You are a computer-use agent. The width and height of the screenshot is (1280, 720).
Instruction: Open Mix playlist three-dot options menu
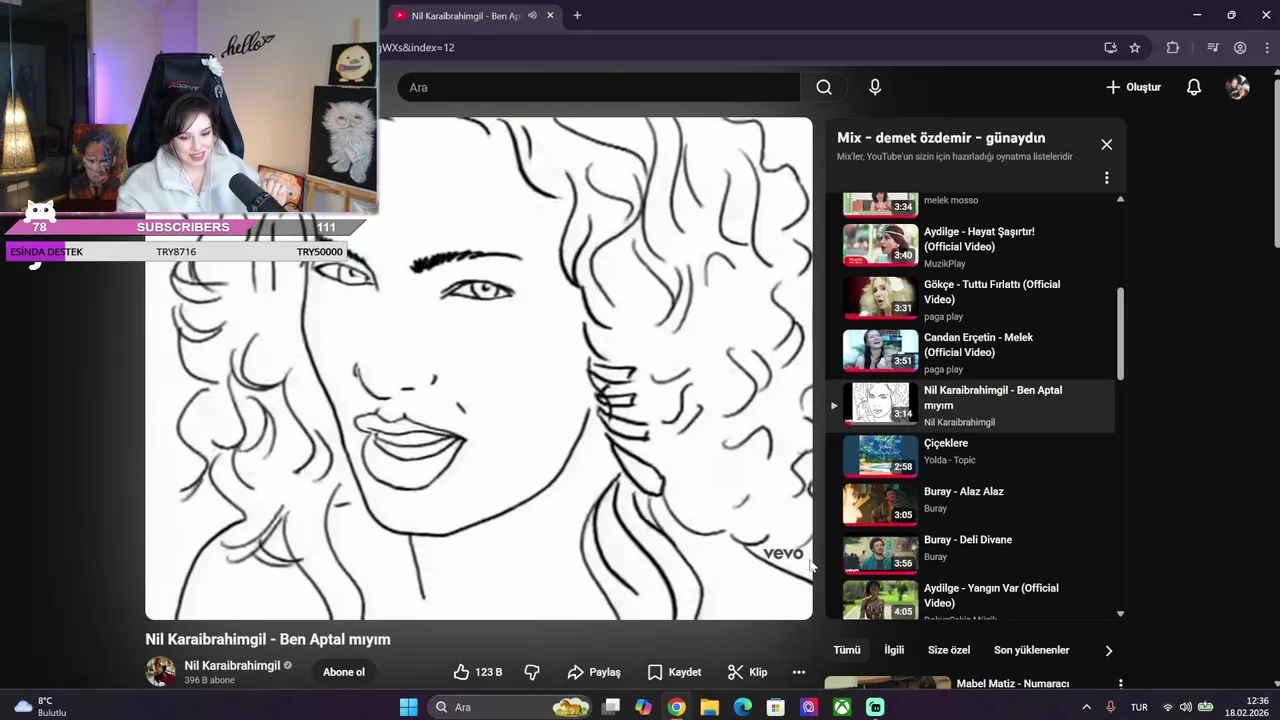(x=1107, y=178)
